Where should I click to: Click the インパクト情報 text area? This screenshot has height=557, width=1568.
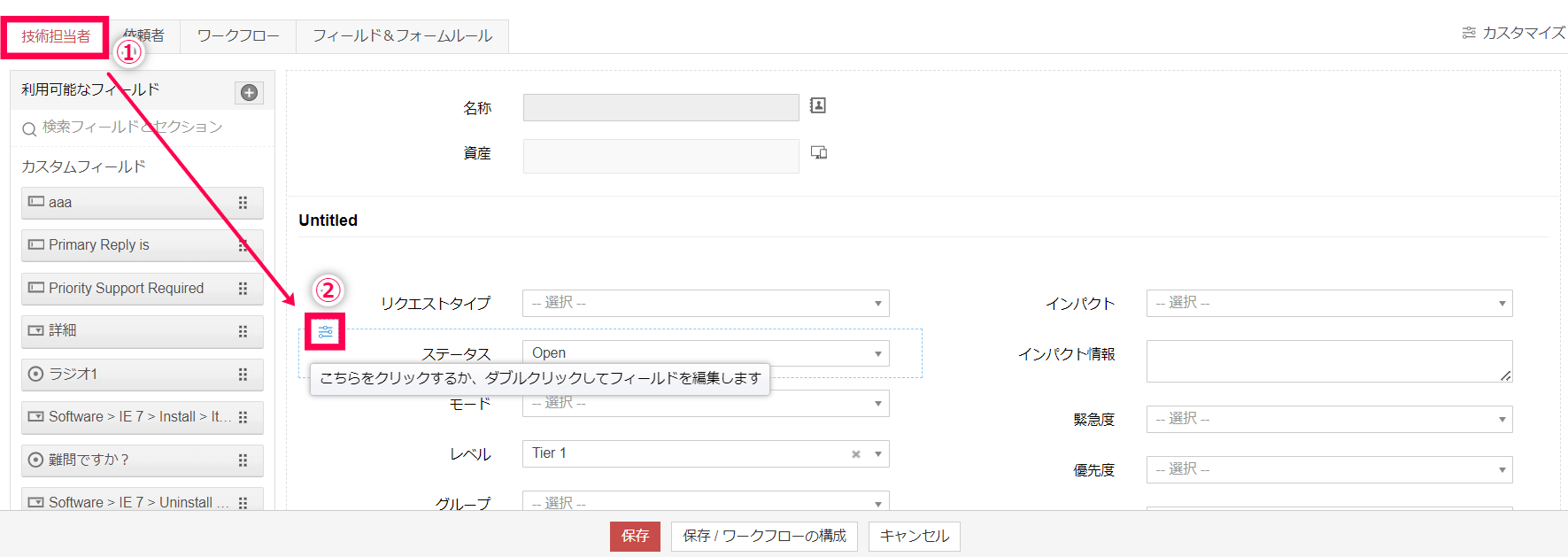click(x=1328, y=361)
